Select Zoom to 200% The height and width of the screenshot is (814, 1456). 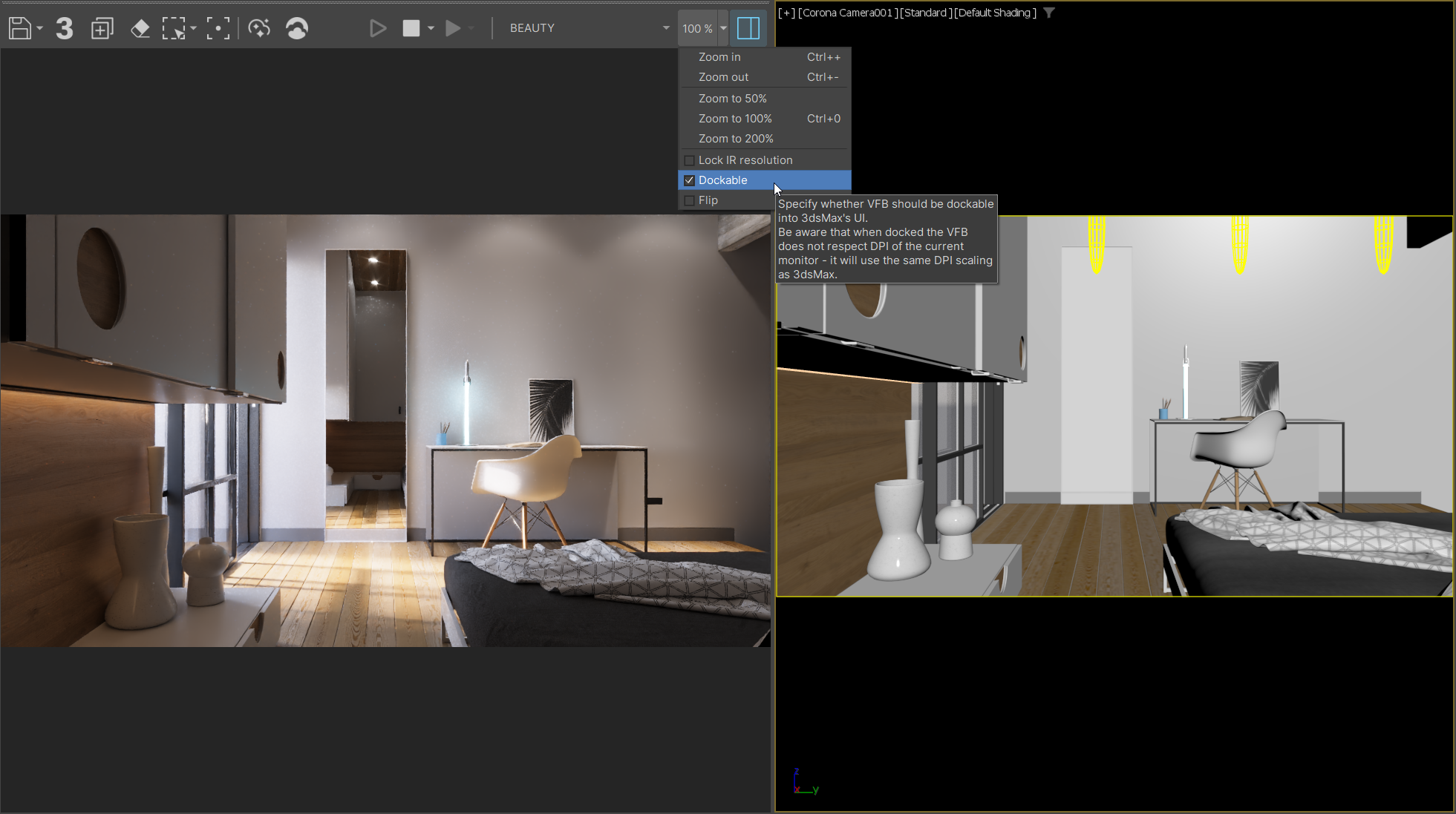765,139
